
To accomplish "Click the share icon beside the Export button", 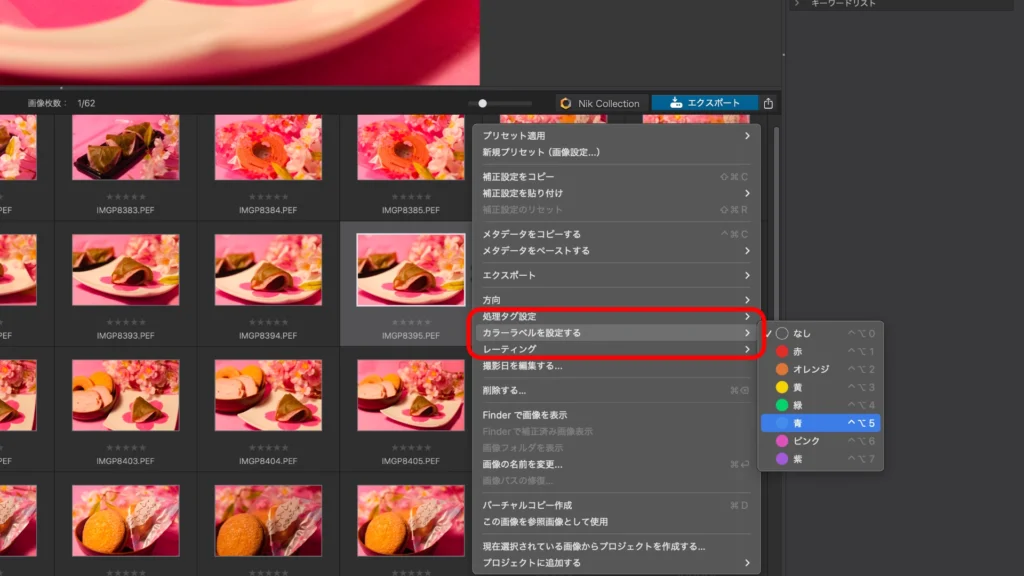I will (x=768, y=103).
